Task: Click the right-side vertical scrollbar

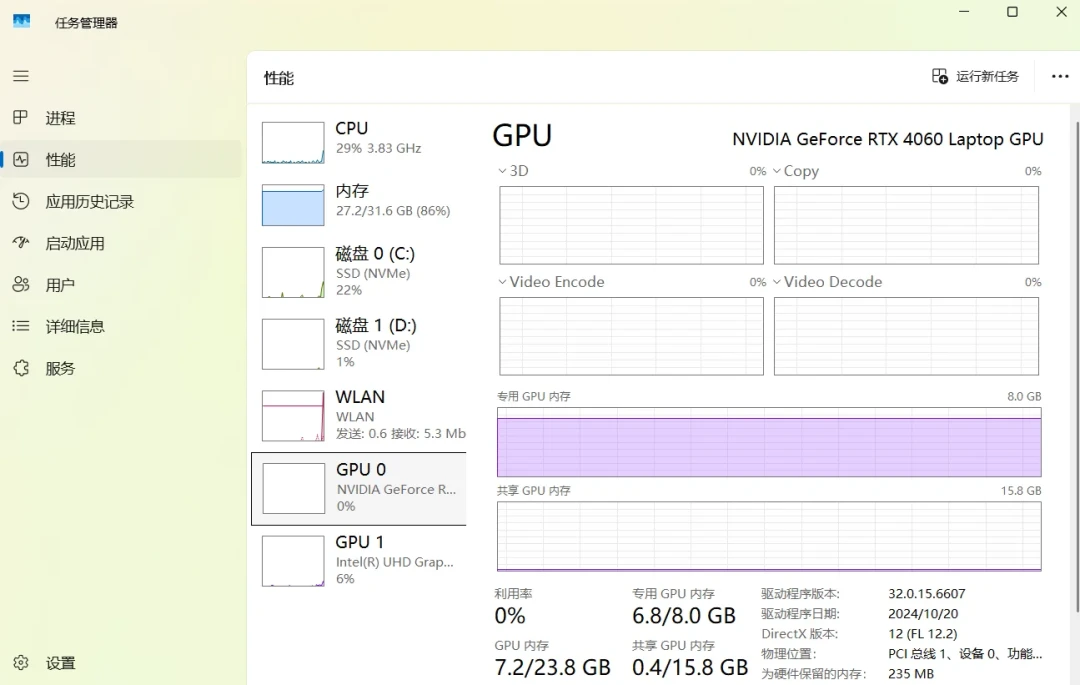Action: click(x=1077, y=367)
